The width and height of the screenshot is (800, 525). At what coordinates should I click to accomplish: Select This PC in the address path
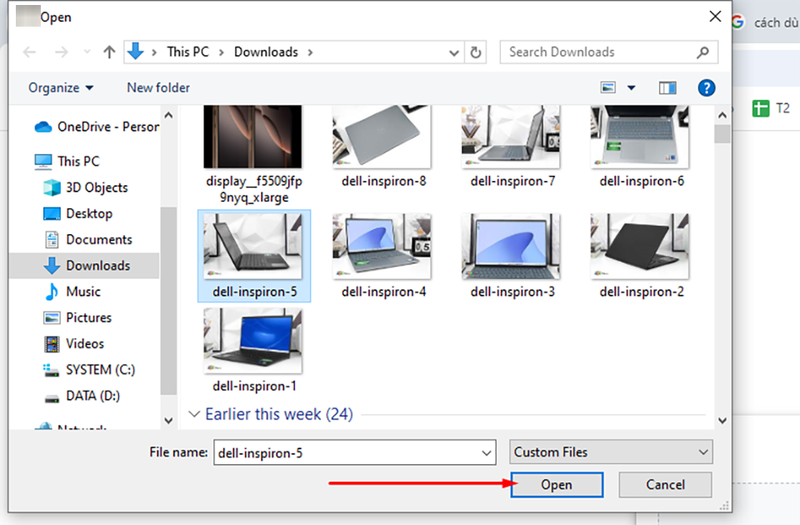[x=188, y=52]
